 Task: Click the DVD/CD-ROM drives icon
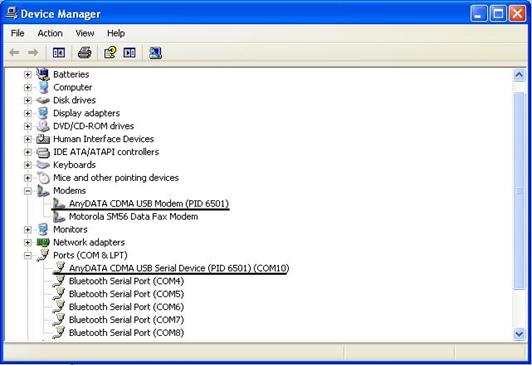pos(43,126)
